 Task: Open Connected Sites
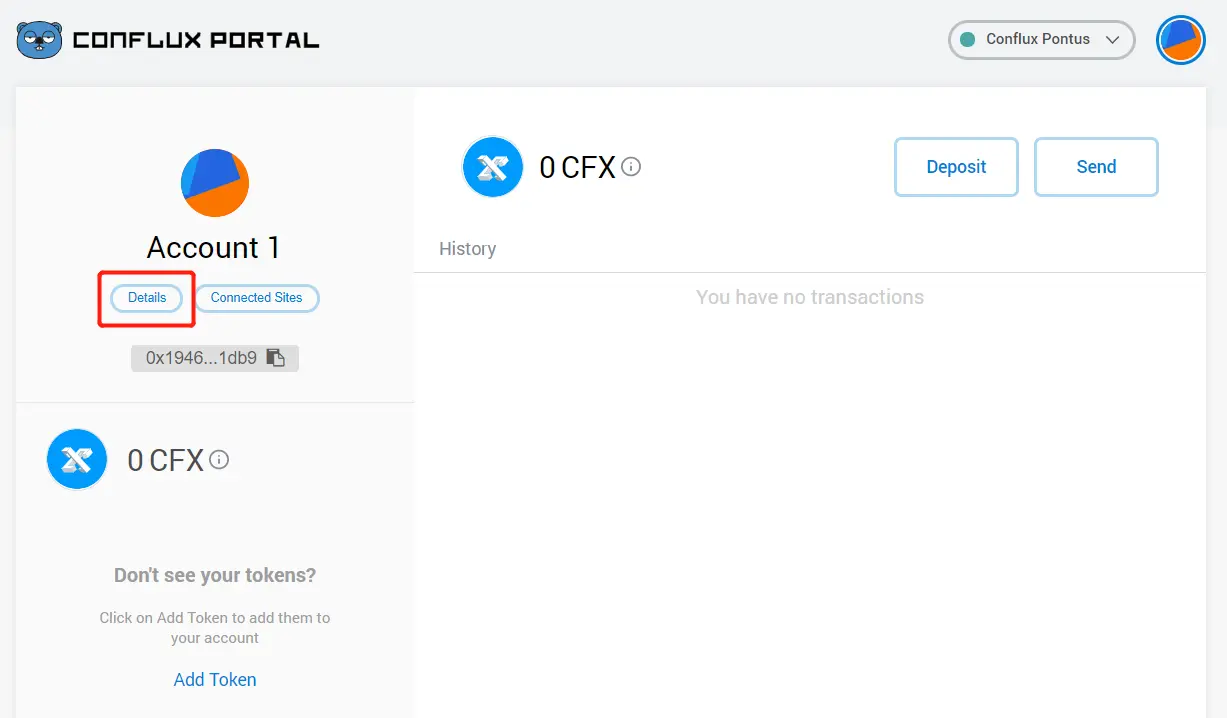click(256, 298)
